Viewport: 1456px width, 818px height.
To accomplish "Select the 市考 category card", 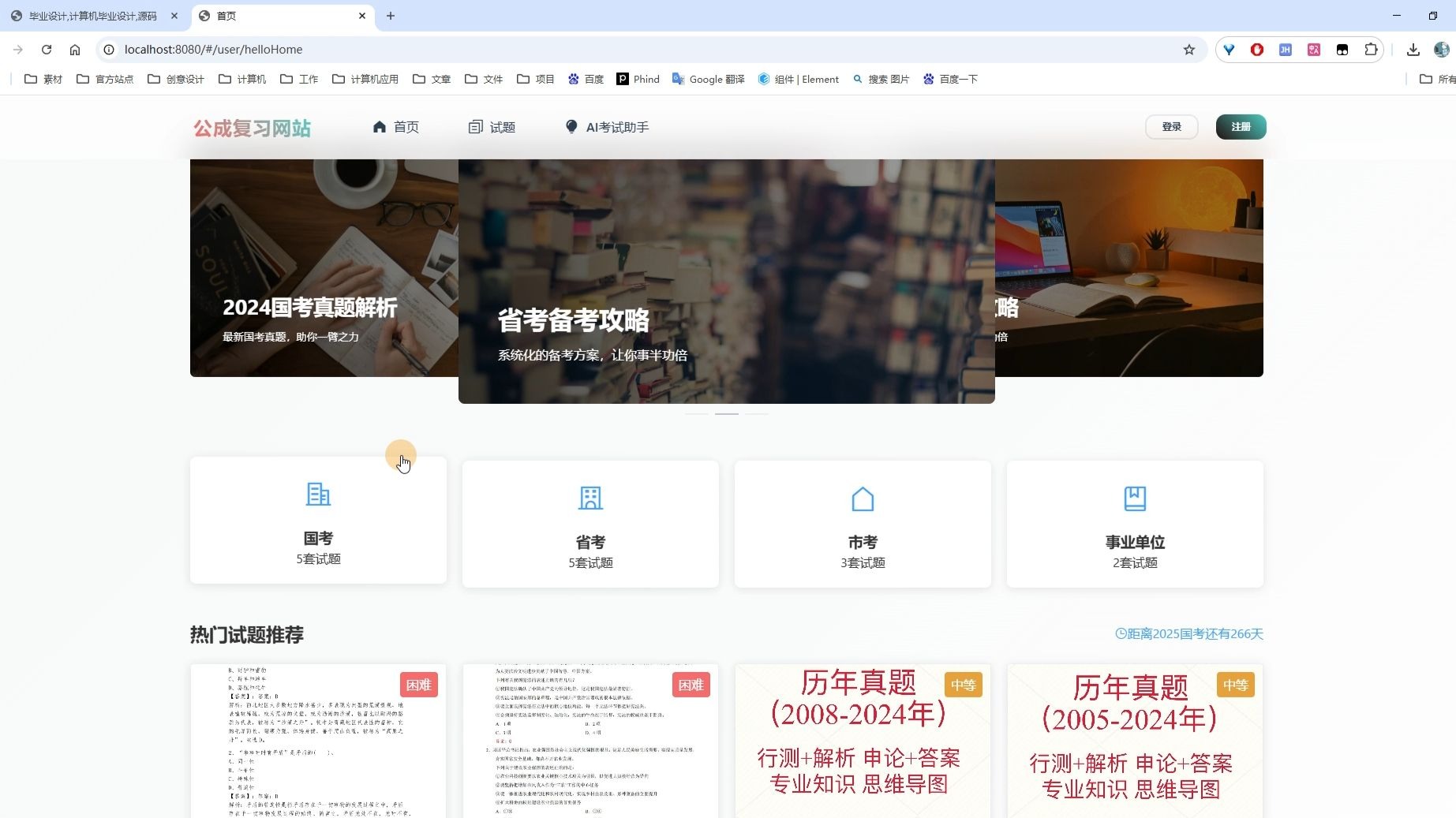I will coord(863,525).
